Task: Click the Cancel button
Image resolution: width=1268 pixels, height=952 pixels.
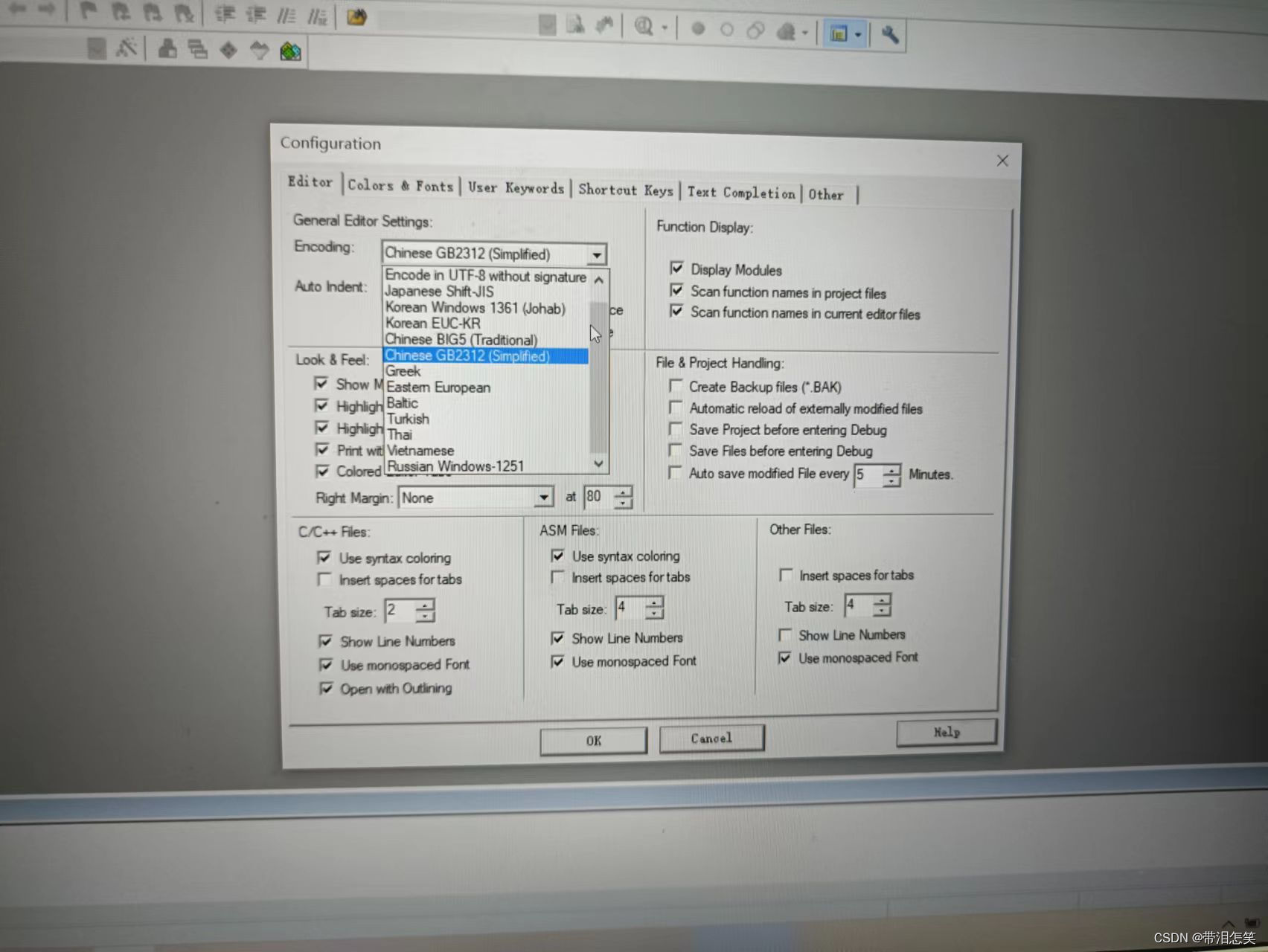Action: (x=711, y=738)
